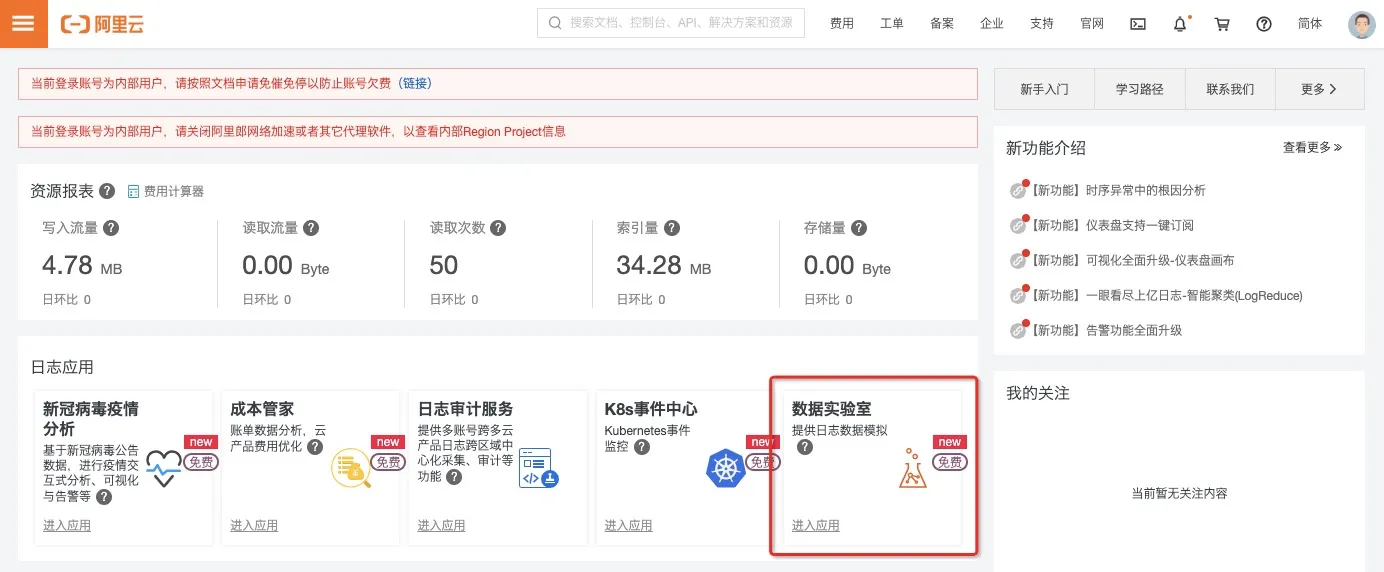Open 进入应用 for 新冠病毒疫情分析

[67, 525]
